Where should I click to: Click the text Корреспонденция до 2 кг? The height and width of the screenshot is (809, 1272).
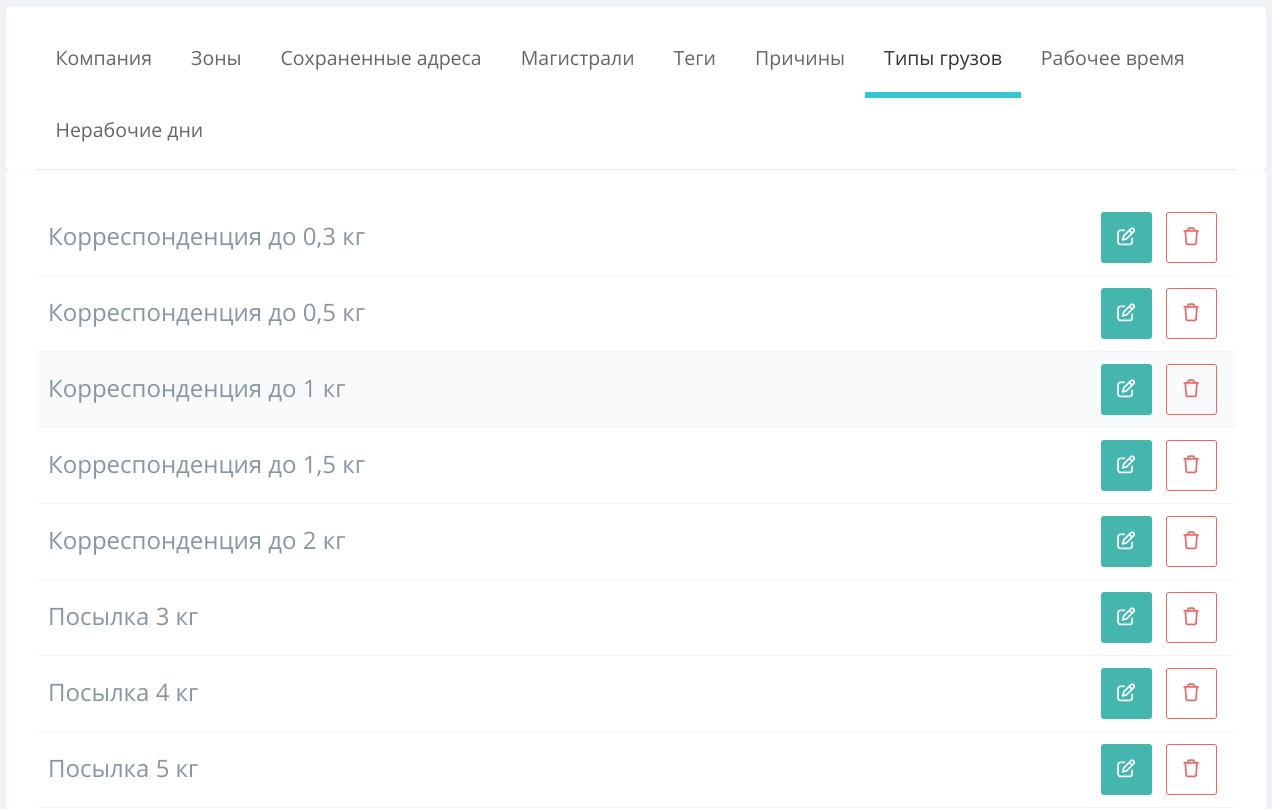[197, 542]
